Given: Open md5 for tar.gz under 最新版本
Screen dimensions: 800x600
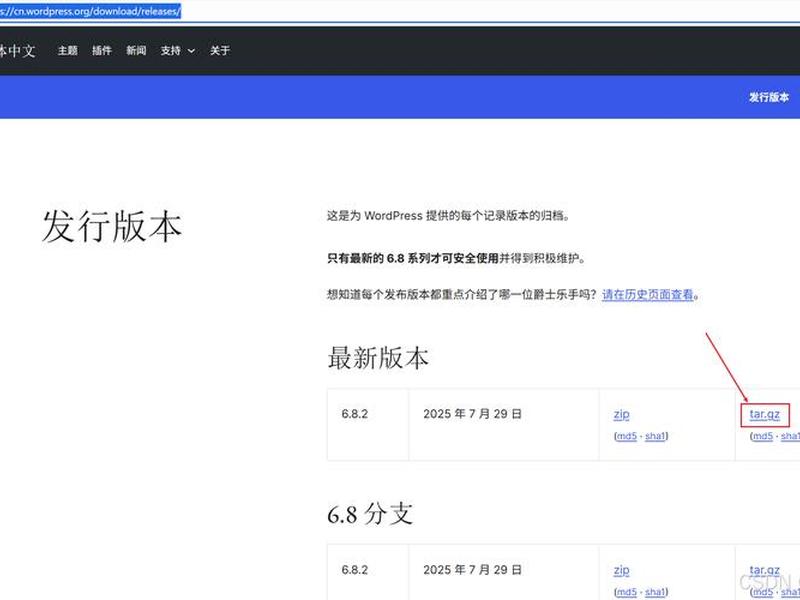Looking at the screenshot, I should tap(763, 436).
